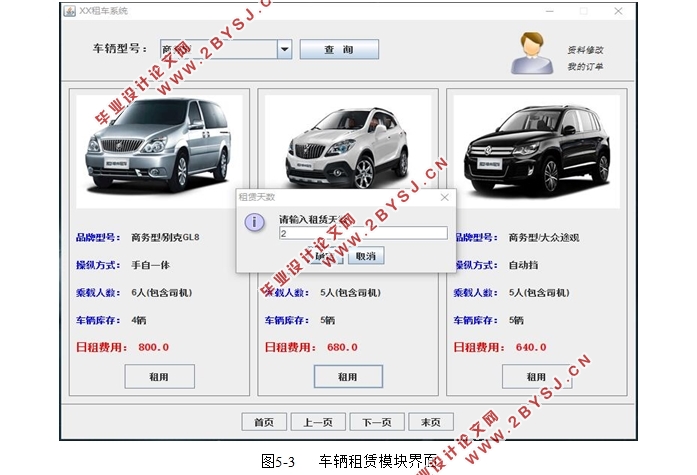Click the 自动挡 transmission text

(x=523, y=265)
